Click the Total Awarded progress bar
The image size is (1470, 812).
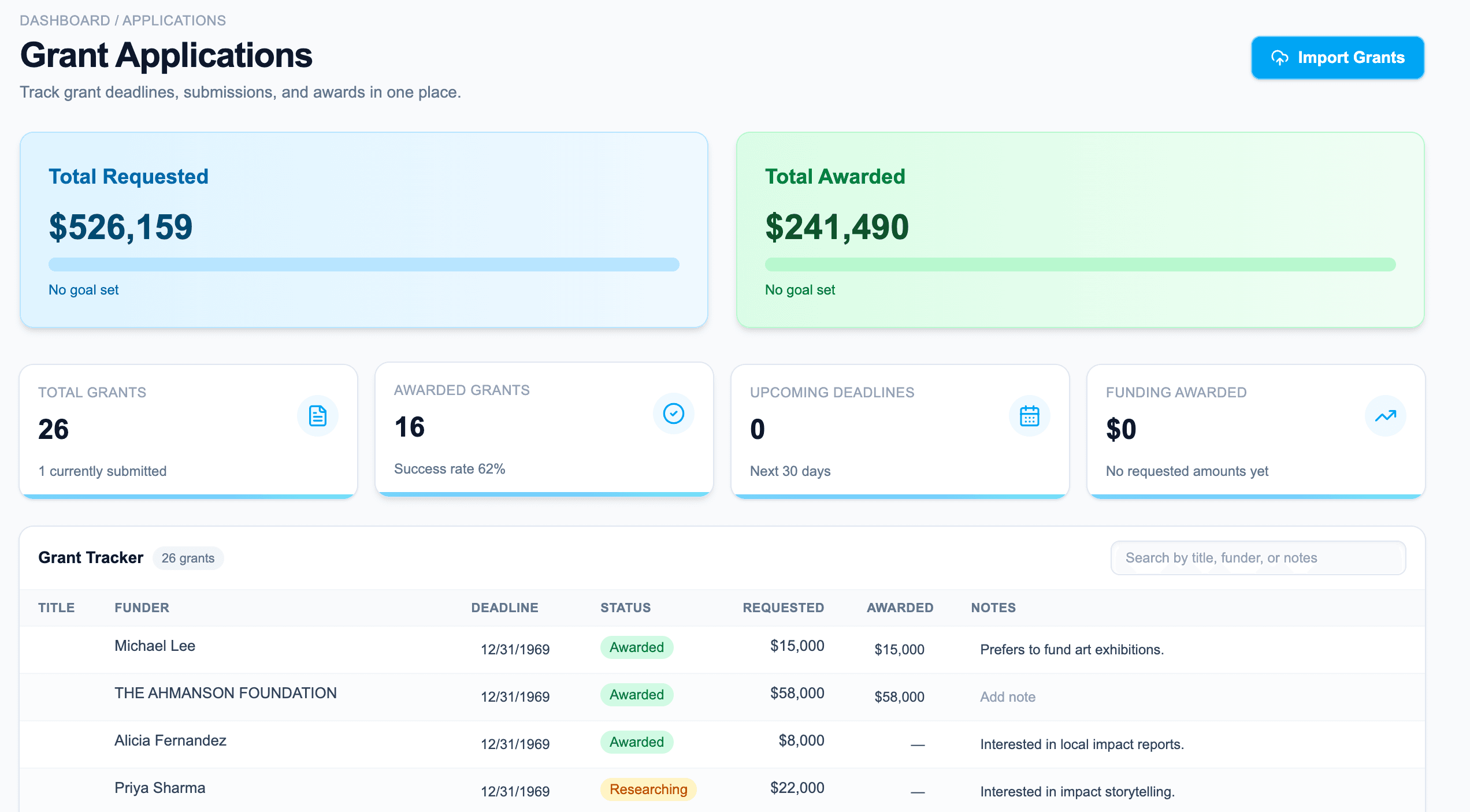[1080, 265]
